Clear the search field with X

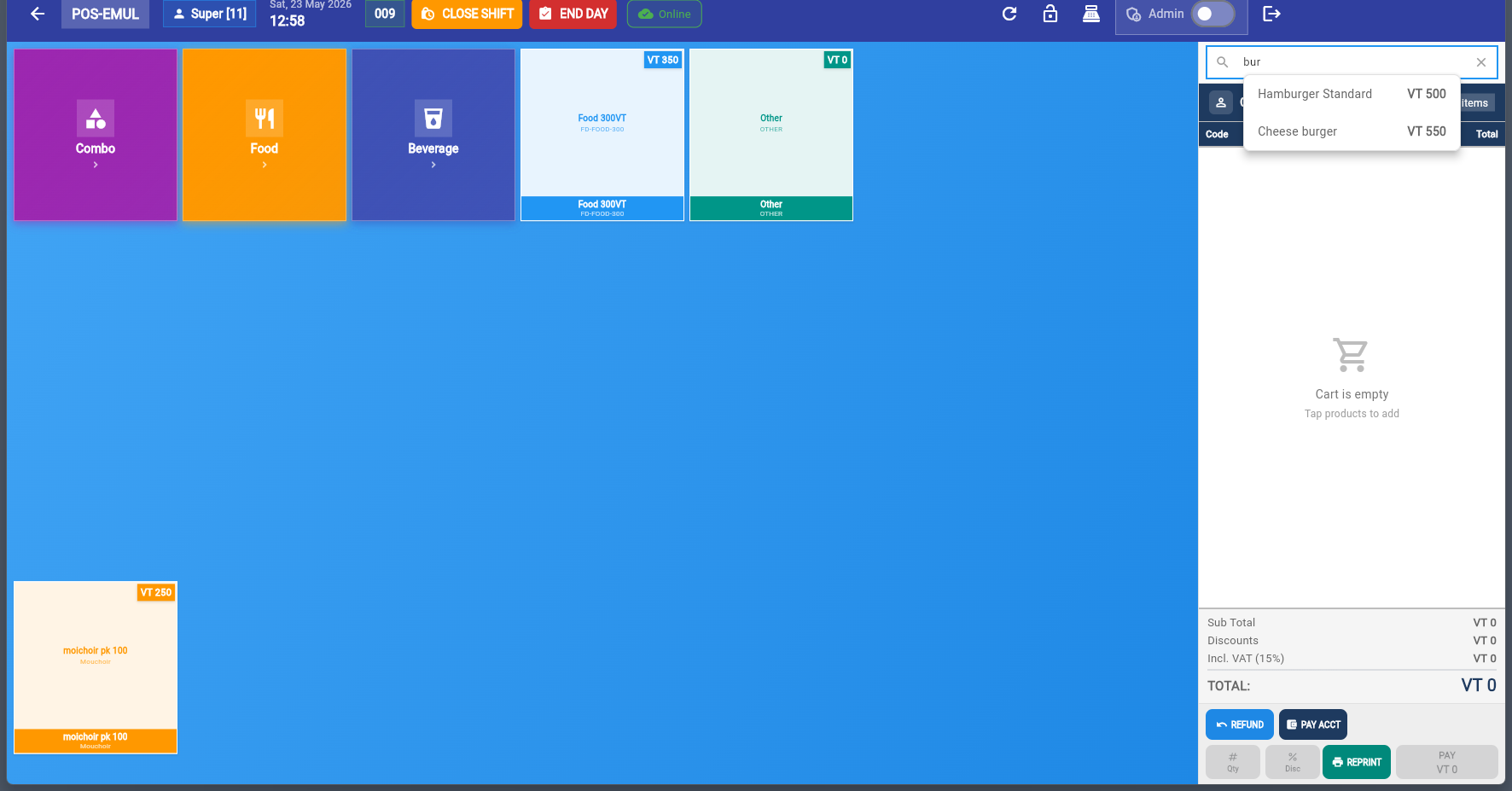pyautogui.click(x=1481, y=62)
